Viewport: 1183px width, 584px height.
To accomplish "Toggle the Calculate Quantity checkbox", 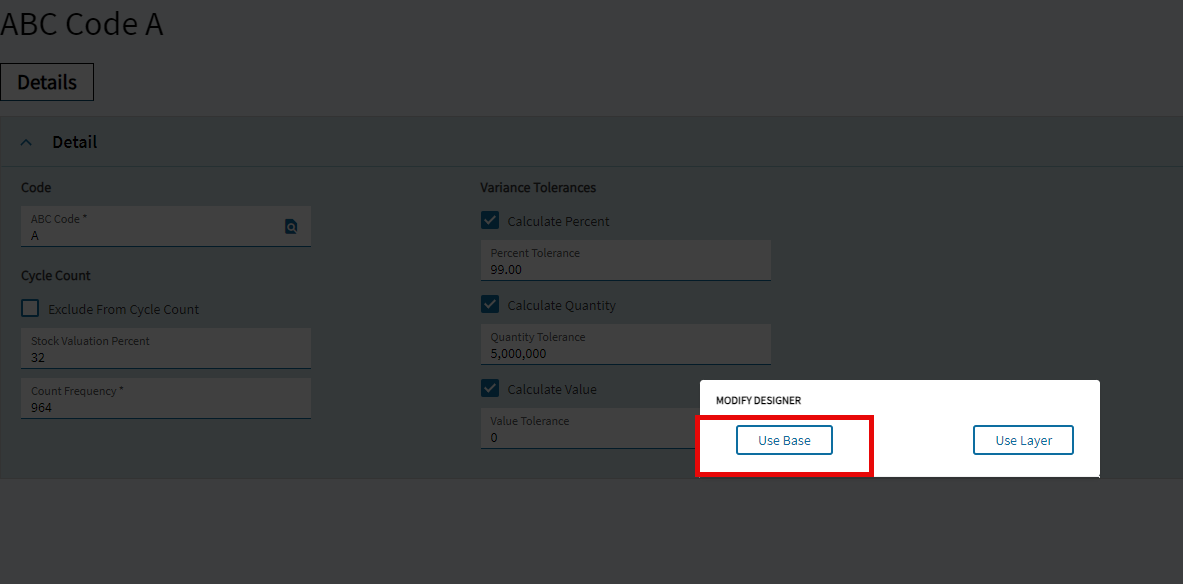I will tap(490, 305).
